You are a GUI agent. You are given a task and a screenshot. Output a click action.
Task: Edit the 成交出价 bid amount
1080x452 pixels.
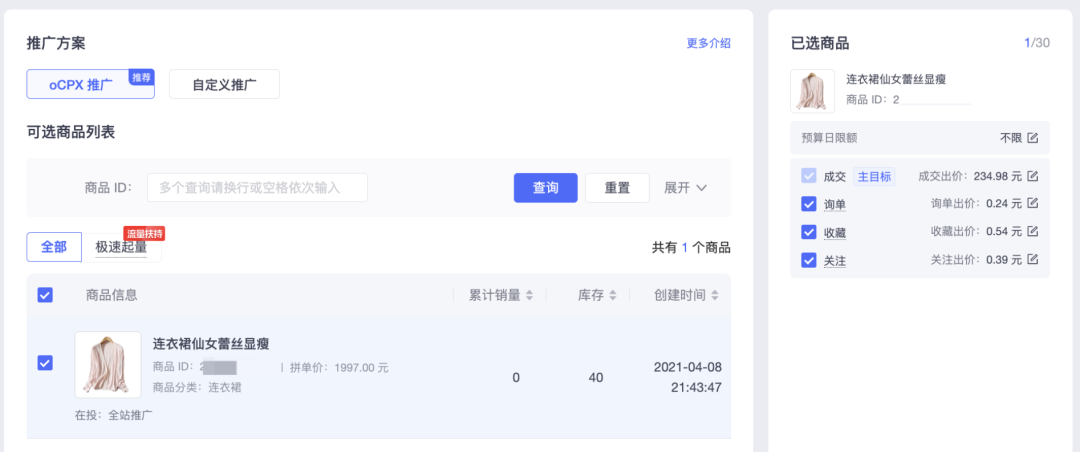(x=1033, y=177)
